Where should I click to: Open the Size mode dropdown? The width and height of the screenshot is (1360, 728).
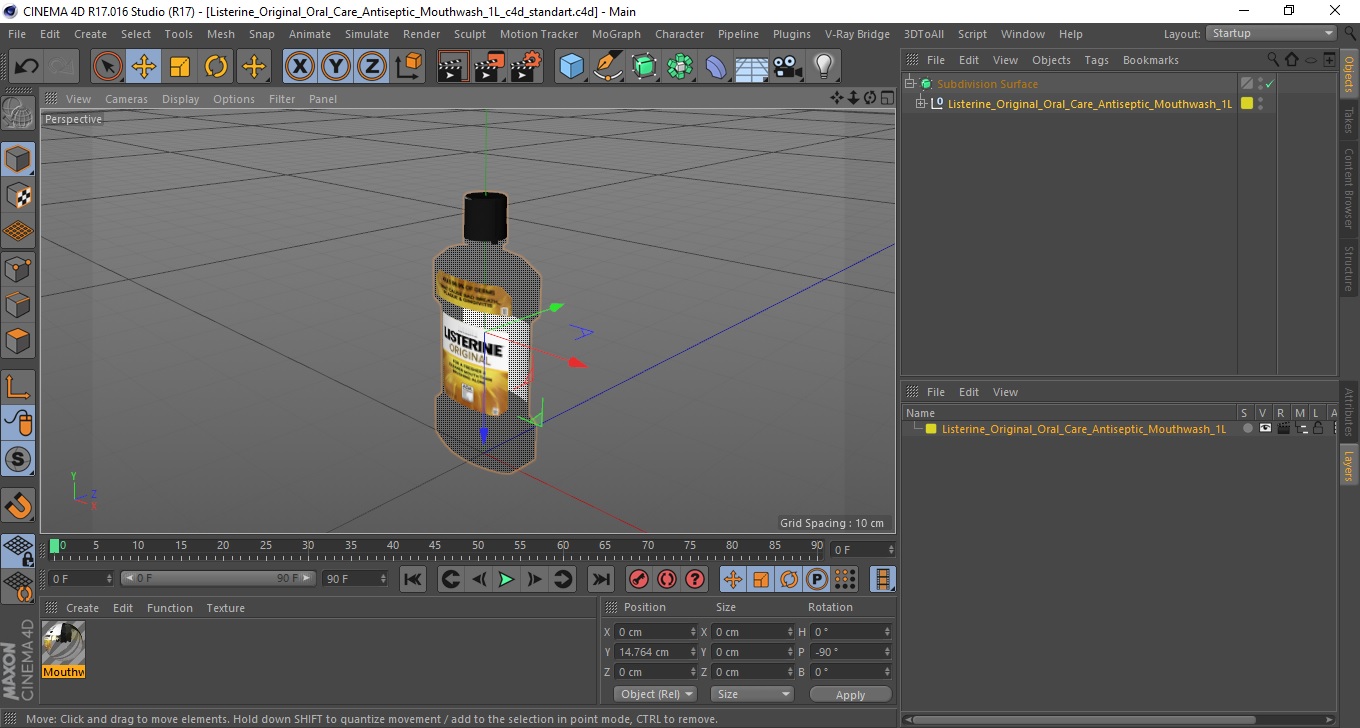752,694
